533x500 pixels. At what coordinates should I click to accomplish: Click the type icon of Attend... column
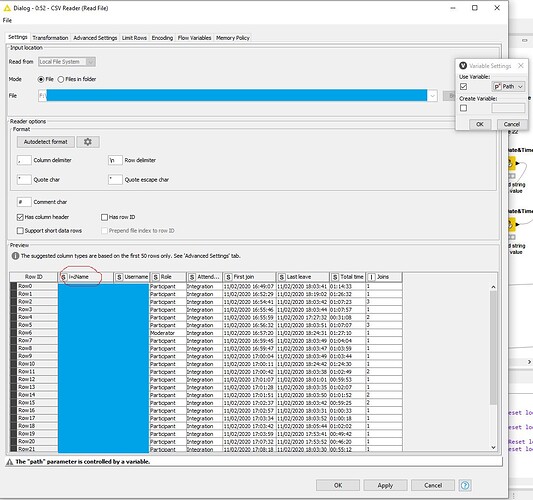[x=192, y=277]
